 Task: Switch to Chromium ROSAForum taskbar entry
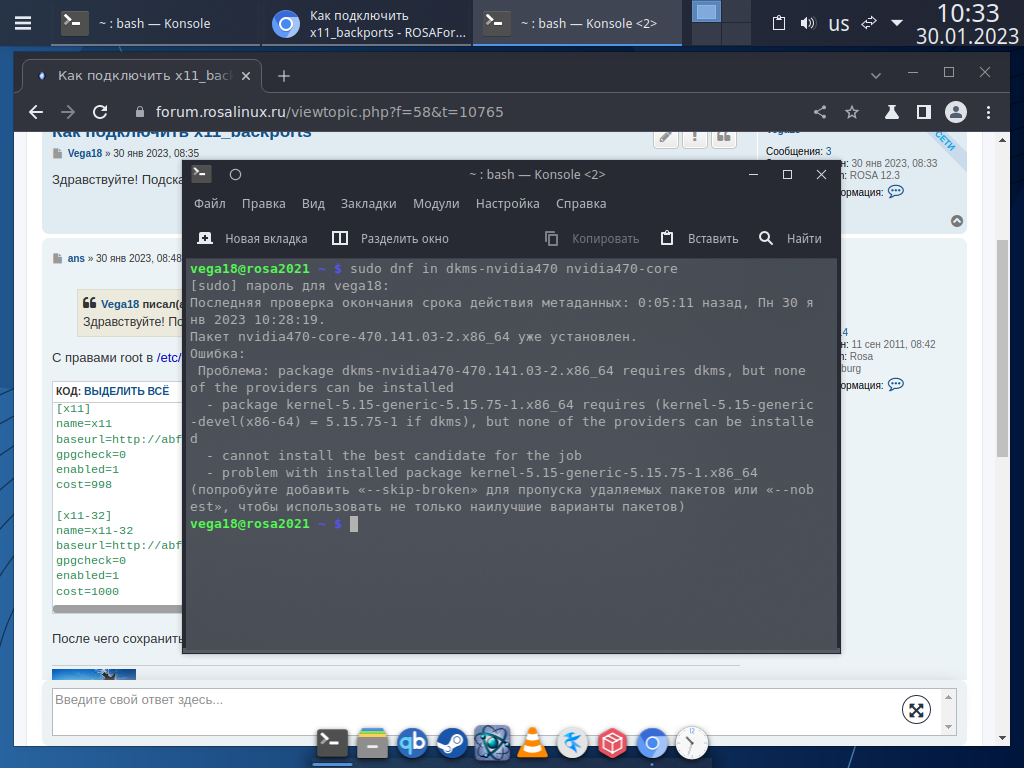[367, 24]
